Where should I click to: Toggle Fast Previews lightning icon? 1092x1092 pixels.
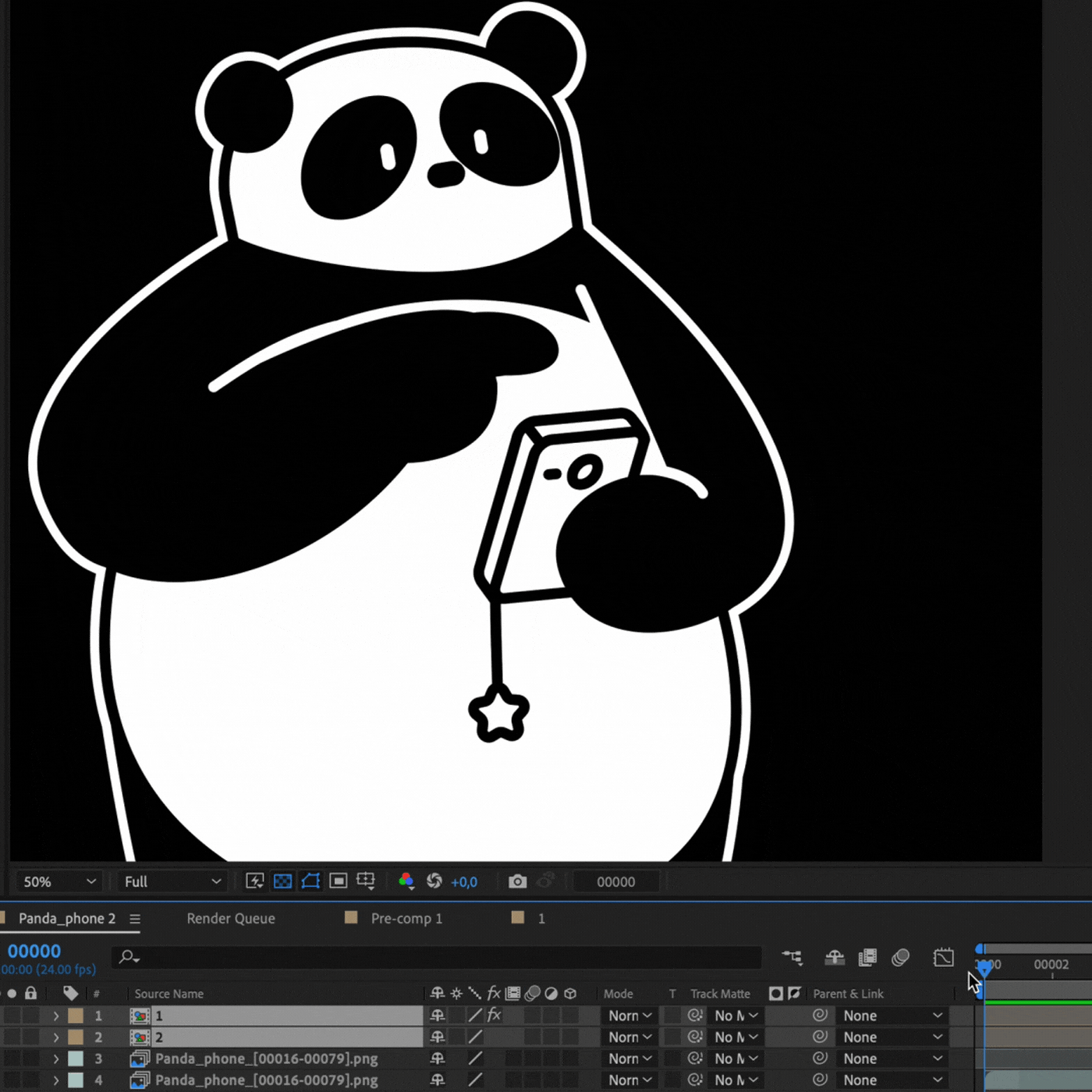click(255, 881)
